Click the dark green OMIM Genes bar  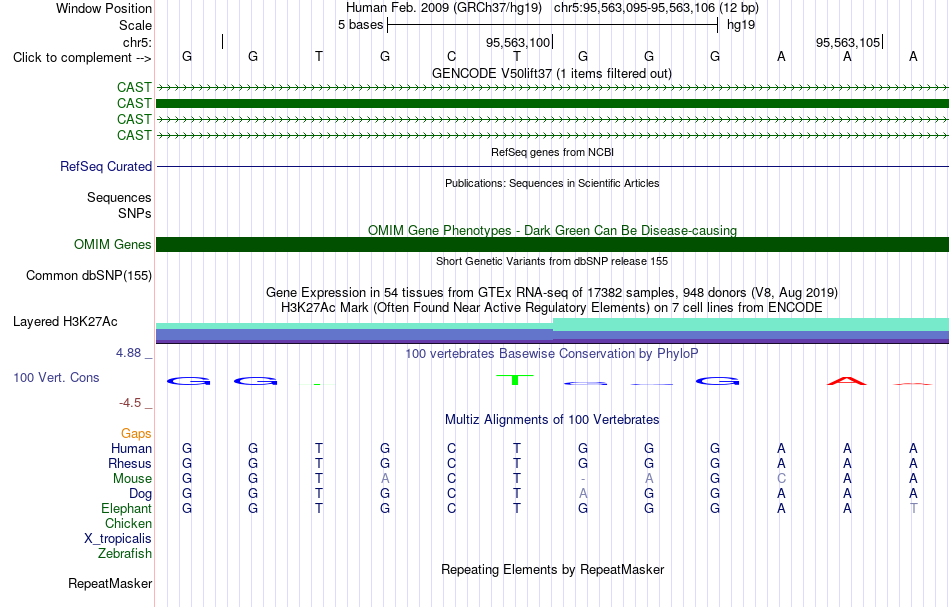pyautogui.click(x=552, y=245)
